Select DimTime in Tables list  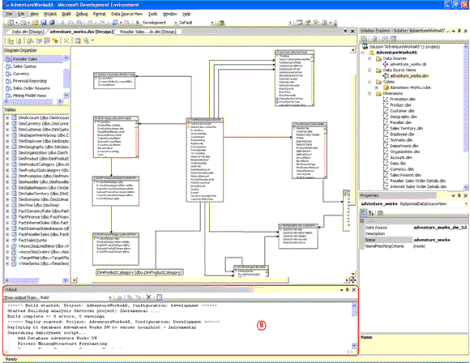coord(39,205)
